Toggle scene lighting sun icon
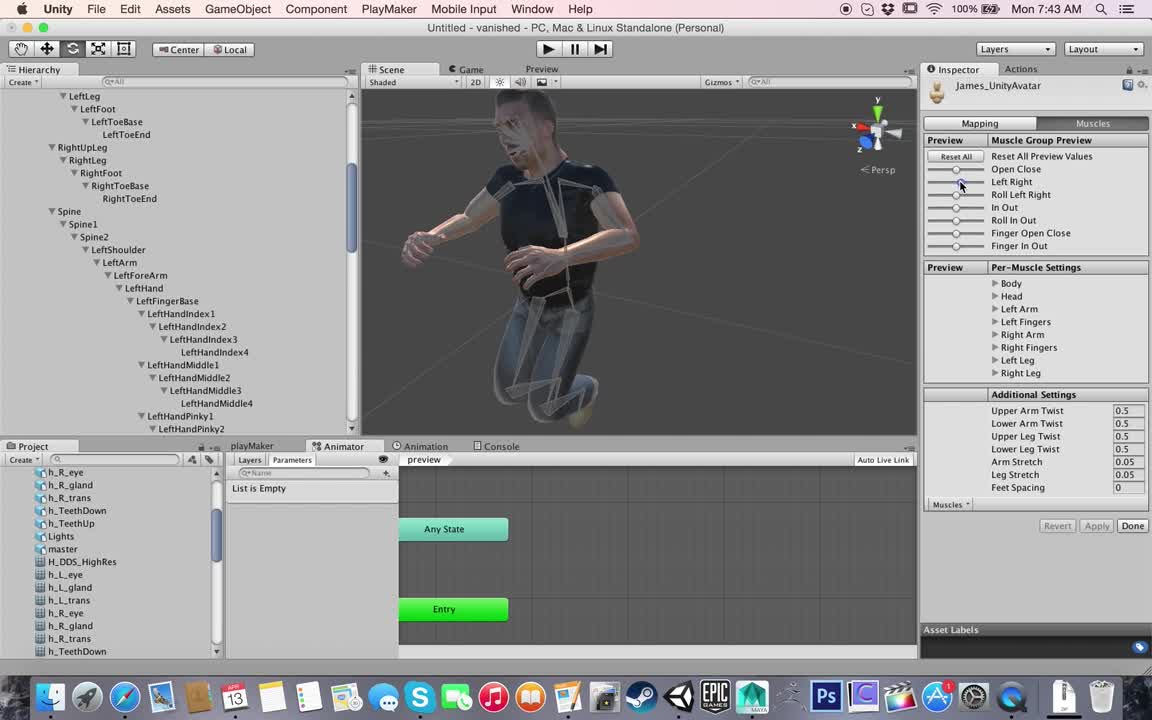 click(500, 82)
